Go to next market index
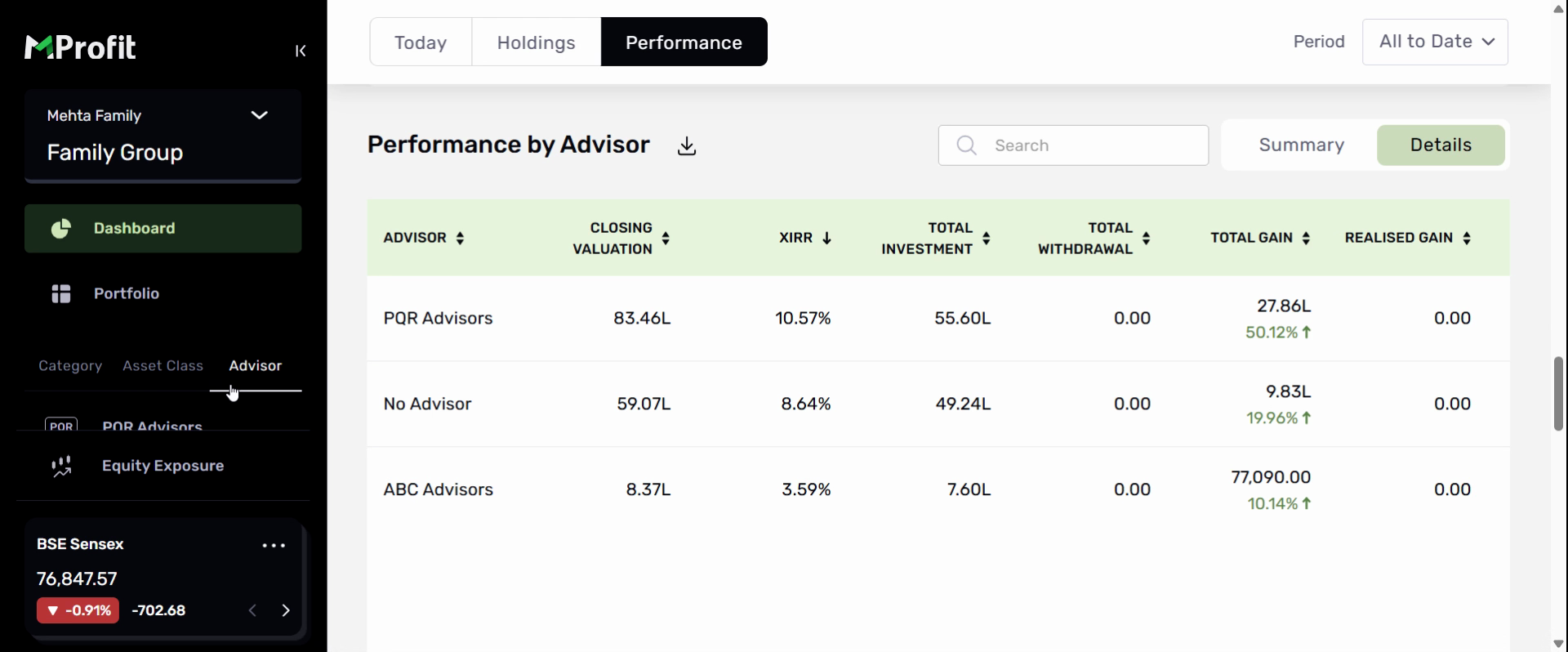Screen dimensions: 1568x652 (x=286, y=610)
